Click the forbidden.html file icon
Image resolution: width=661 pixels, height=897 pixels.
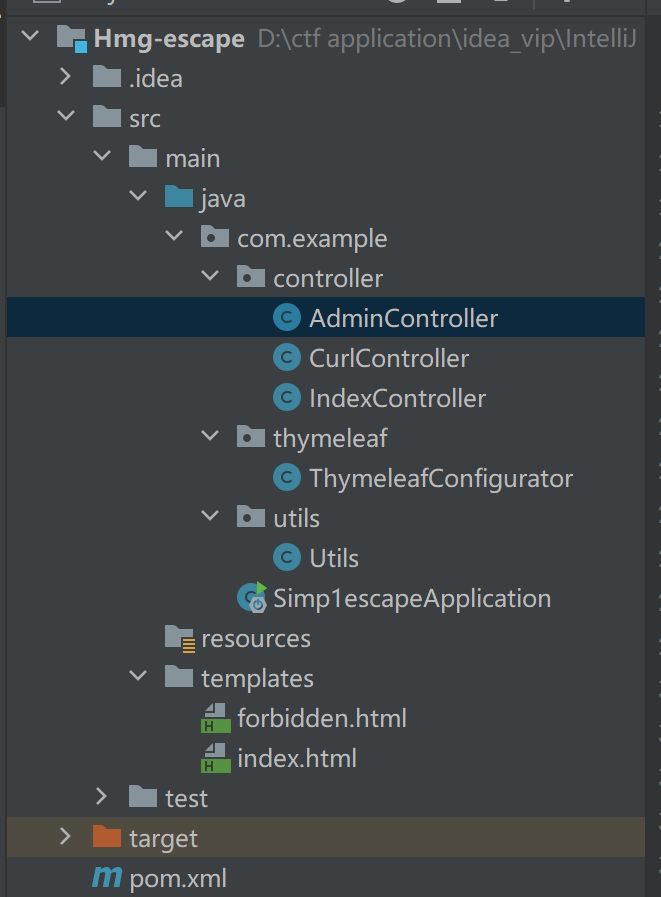pos(214,718)
